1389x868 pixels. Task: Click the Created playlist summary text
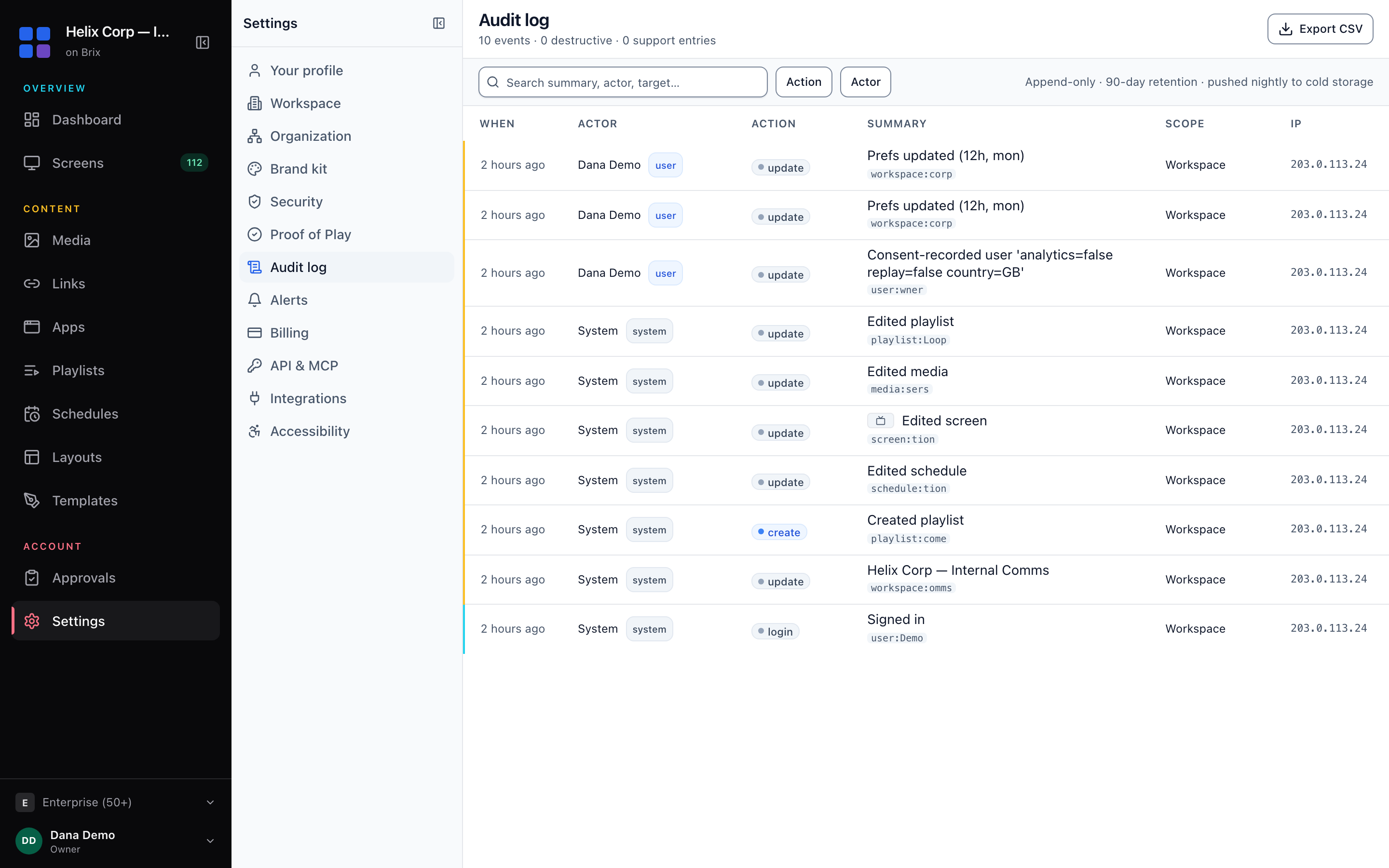915,520
